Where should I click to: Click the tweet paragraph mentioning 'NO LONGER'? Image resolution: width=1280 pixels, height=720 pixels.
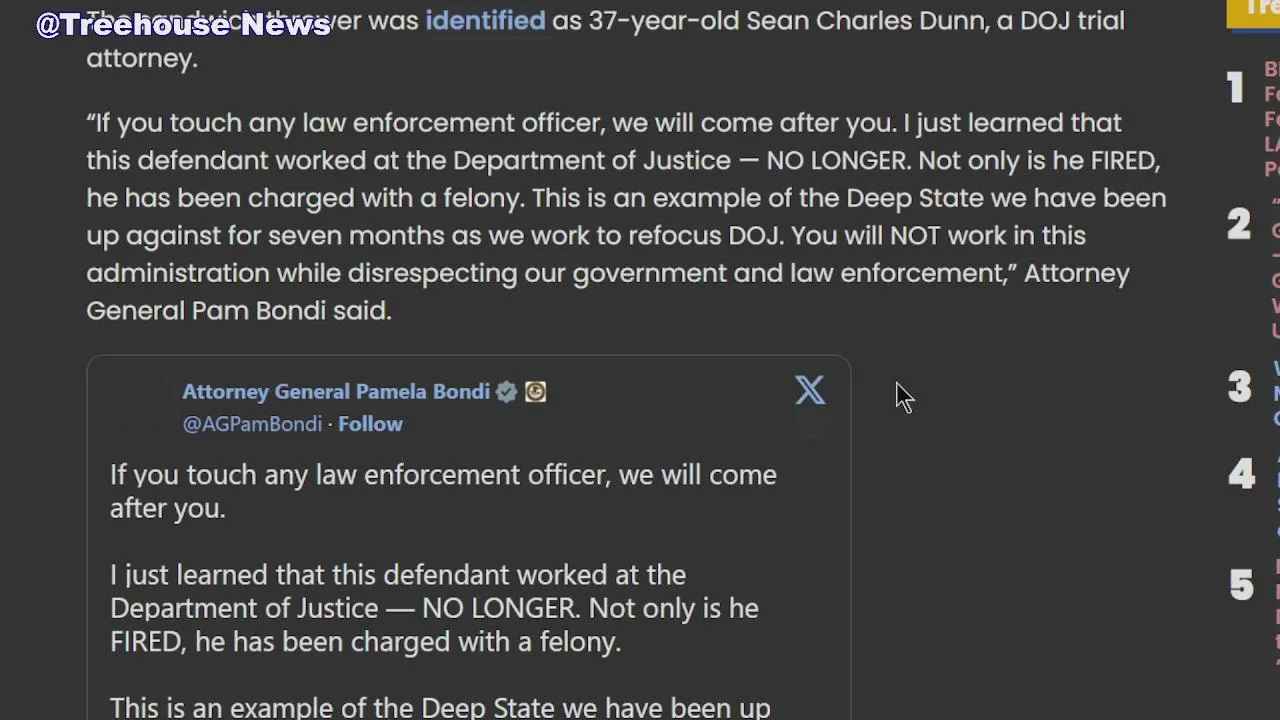coord(434,608)
